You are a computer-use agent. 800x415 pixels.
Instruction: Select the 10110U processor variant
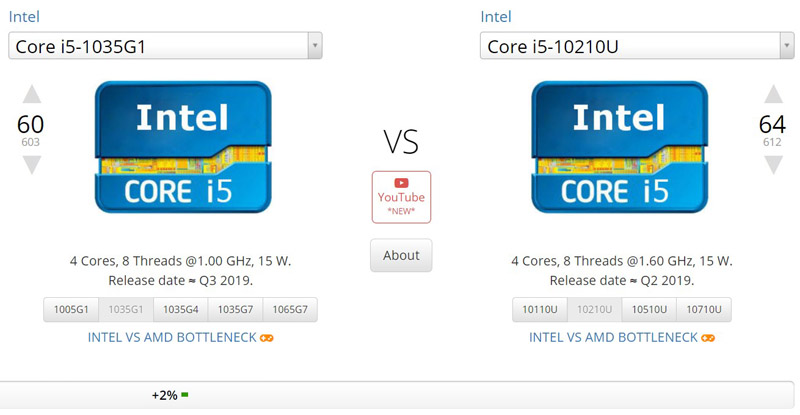click(x=540, y=309)
